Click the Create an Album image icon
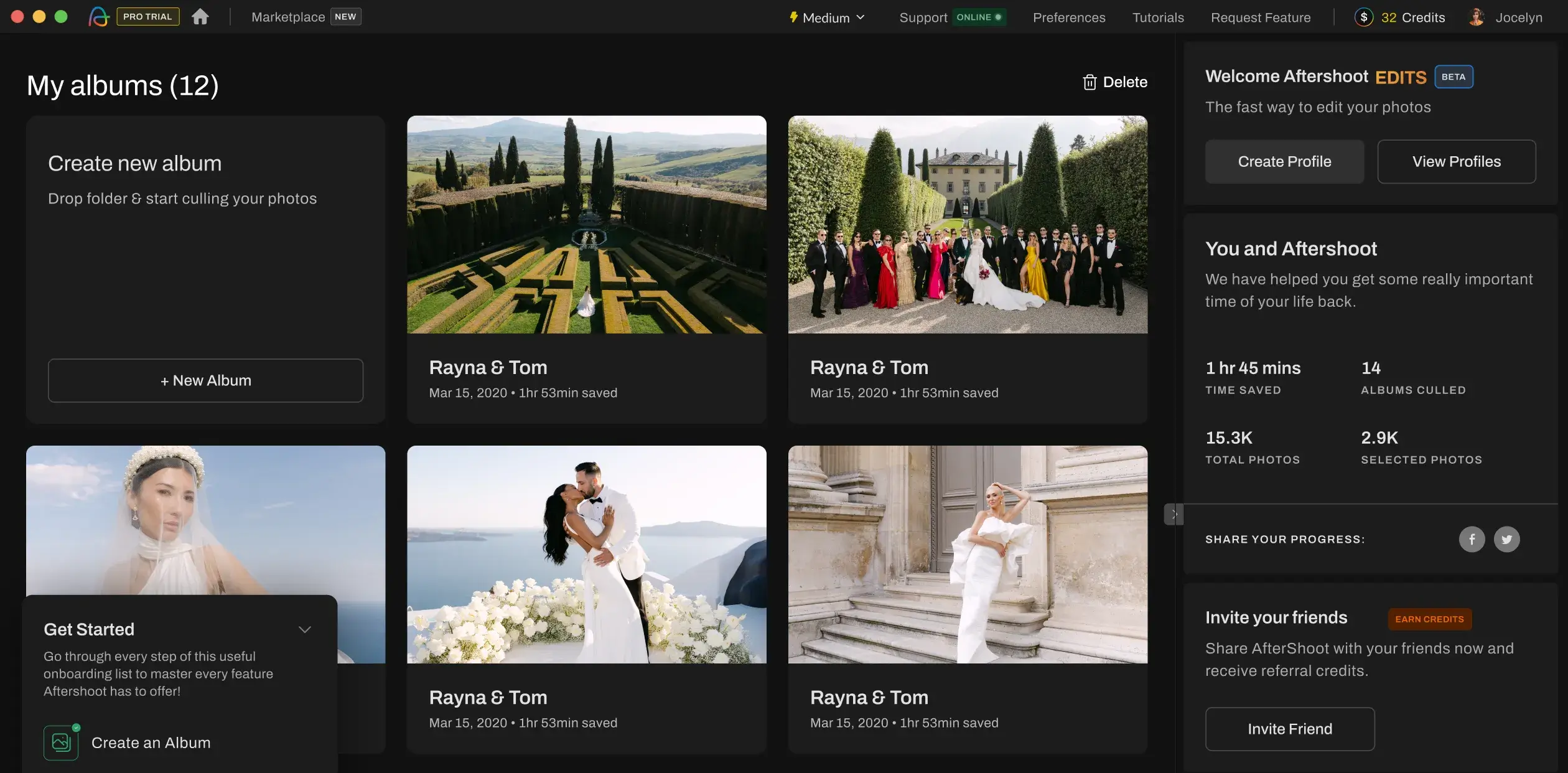 60,742
